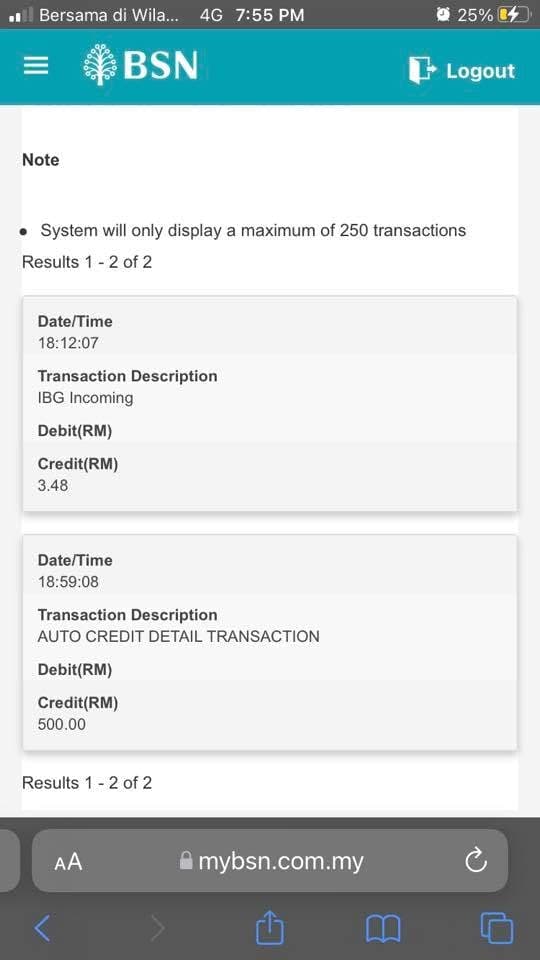Tap the previous tab sliver left of the address bar

click(x=9, y=861)
